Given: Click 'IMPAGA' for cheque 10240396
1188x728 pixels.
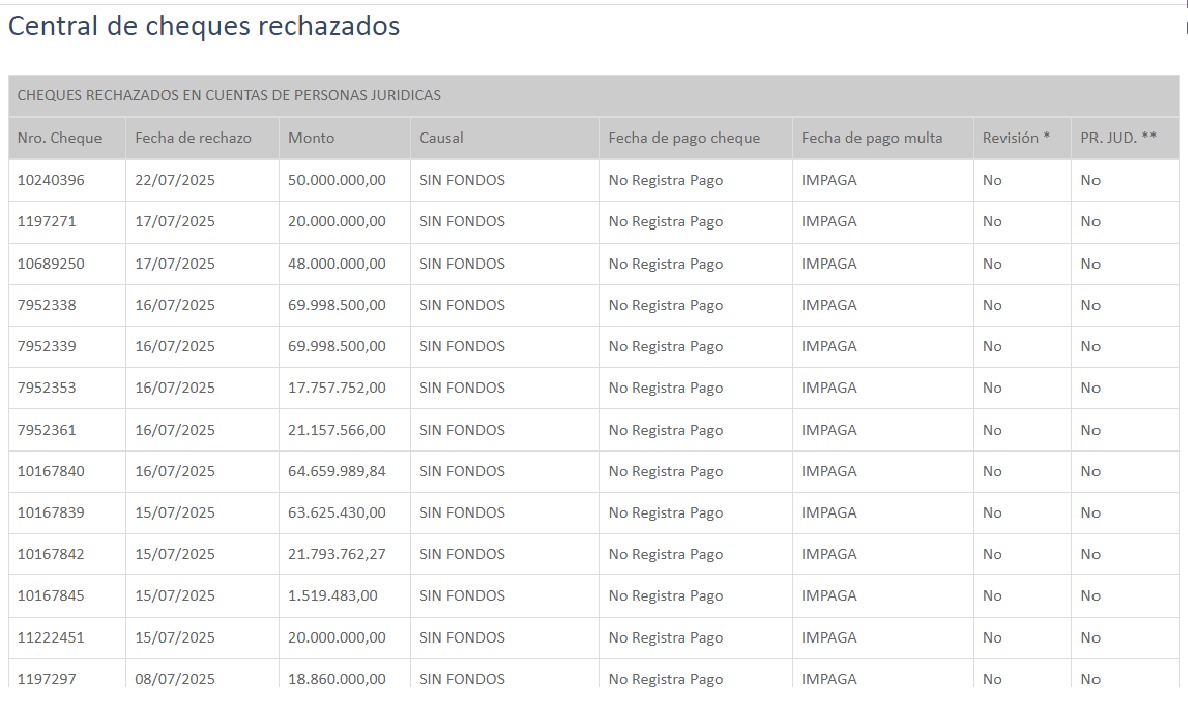Looking at the screenshot, I should click(829, 180).
